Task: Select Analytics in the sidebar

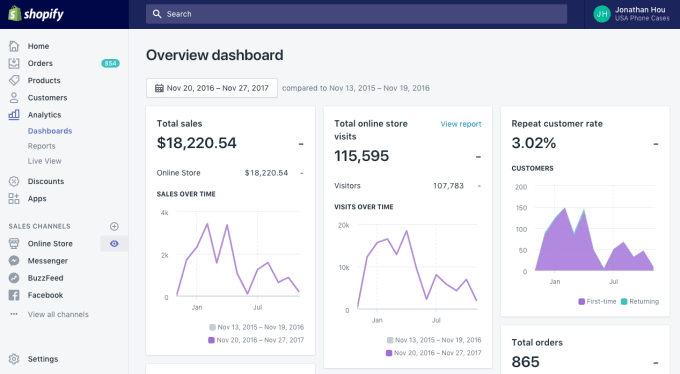Action: pos(44,115)
